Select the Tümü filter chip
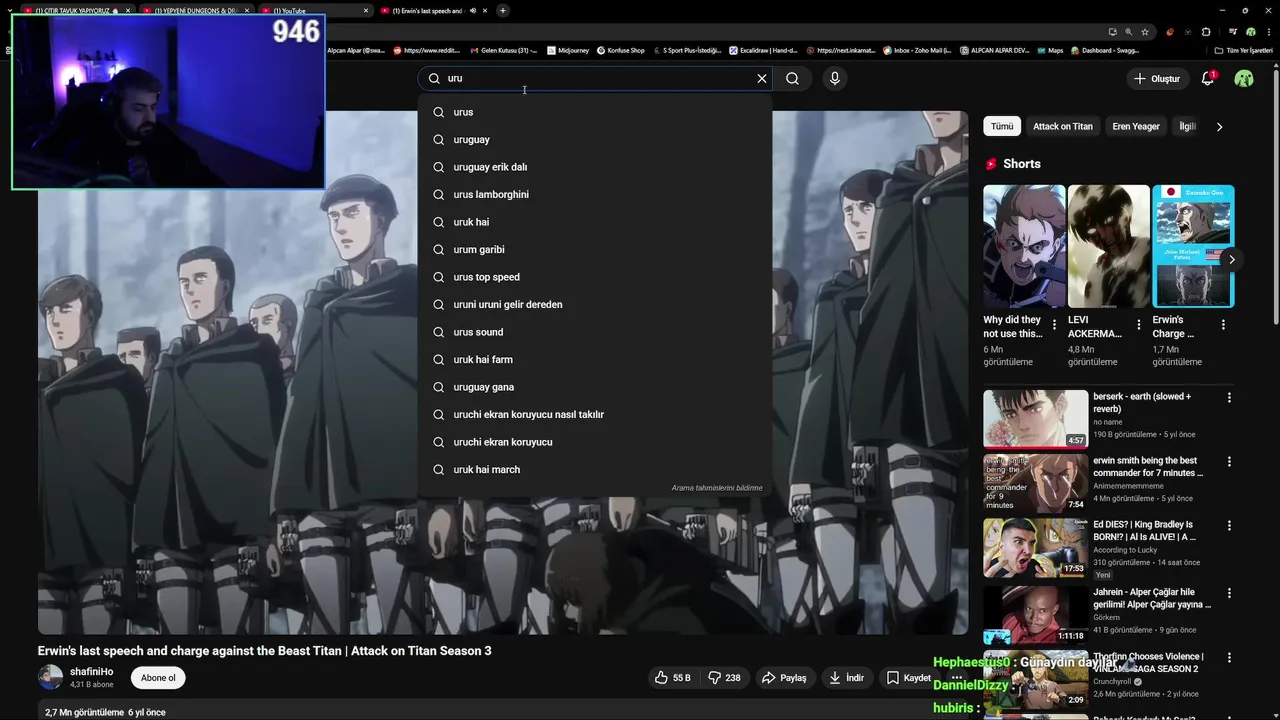Screen dimensions: 1280x720 (1002, 126)
